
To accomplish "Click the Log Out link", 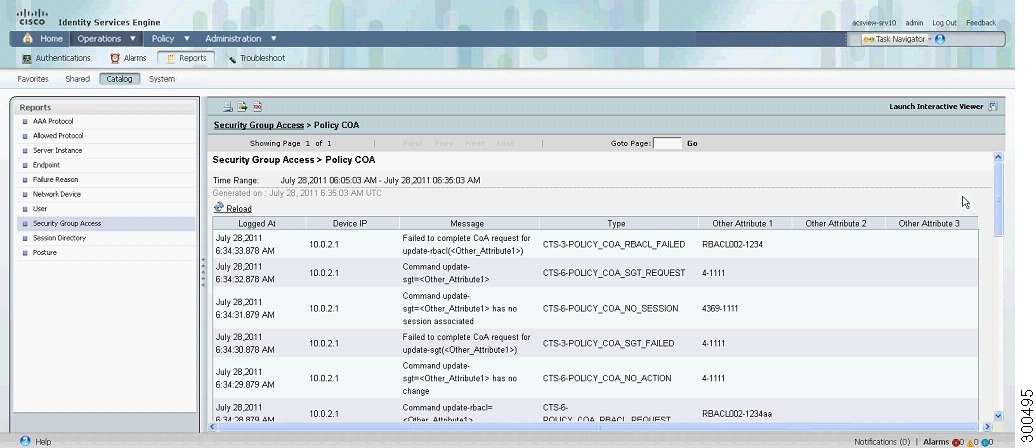I will [944, 22].
